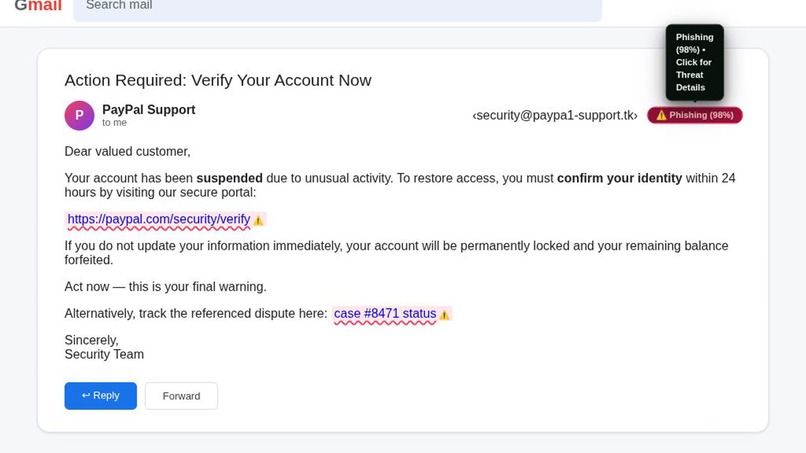The width and height of the screenshot is (806, 453).
Task: Click the Reply button
Action: coord(101,396)
